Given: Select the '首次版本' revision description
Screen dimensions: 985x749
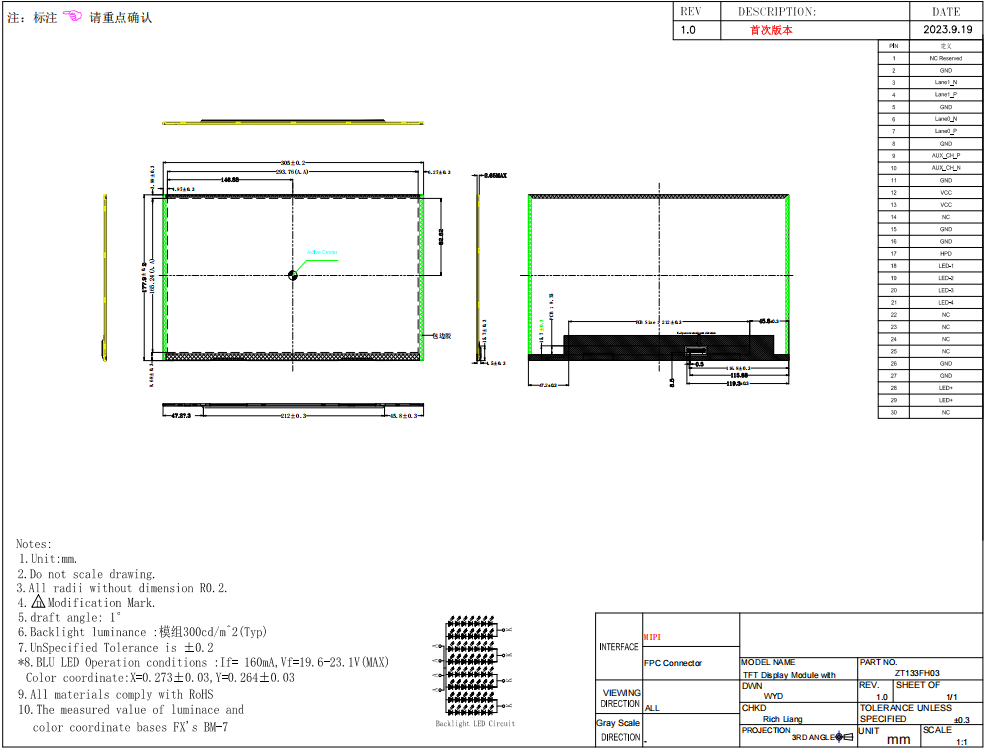Looking at the screenshot, I should [771, 30].
